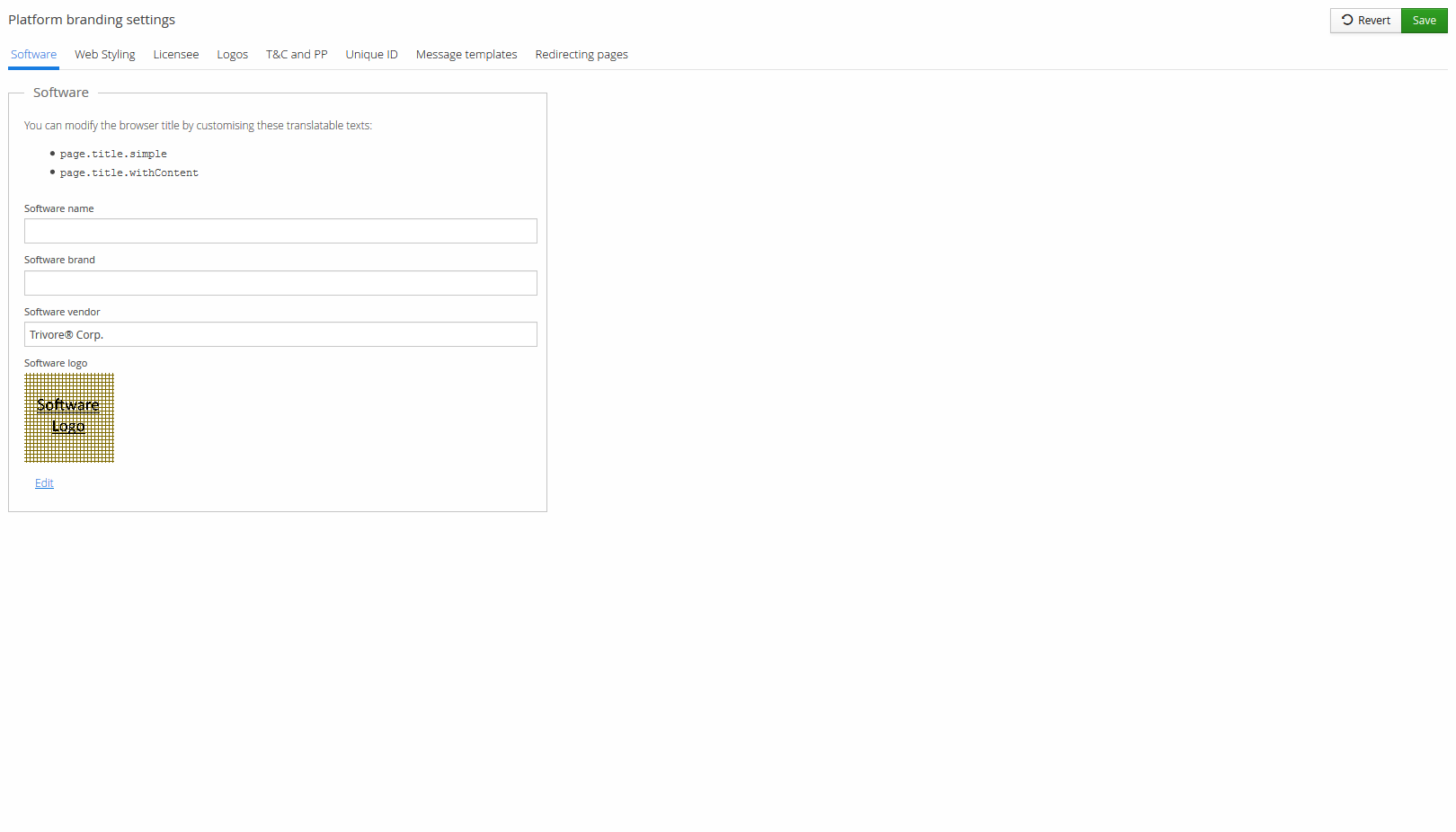The image size is (1456, 832).
Task: Switch to the Web Styling tab
Action: tap(104, 55)
